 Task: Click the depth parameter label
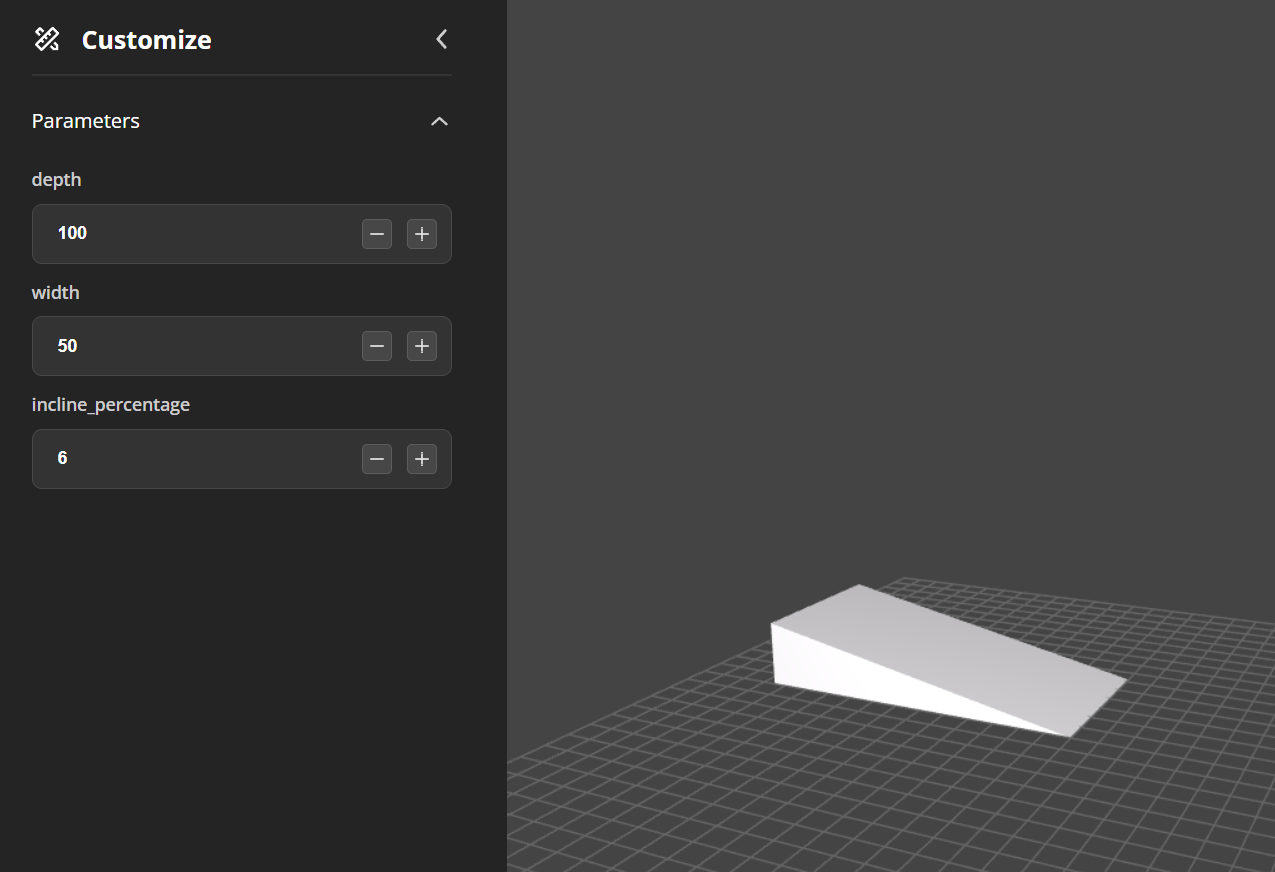coord(57,180)
